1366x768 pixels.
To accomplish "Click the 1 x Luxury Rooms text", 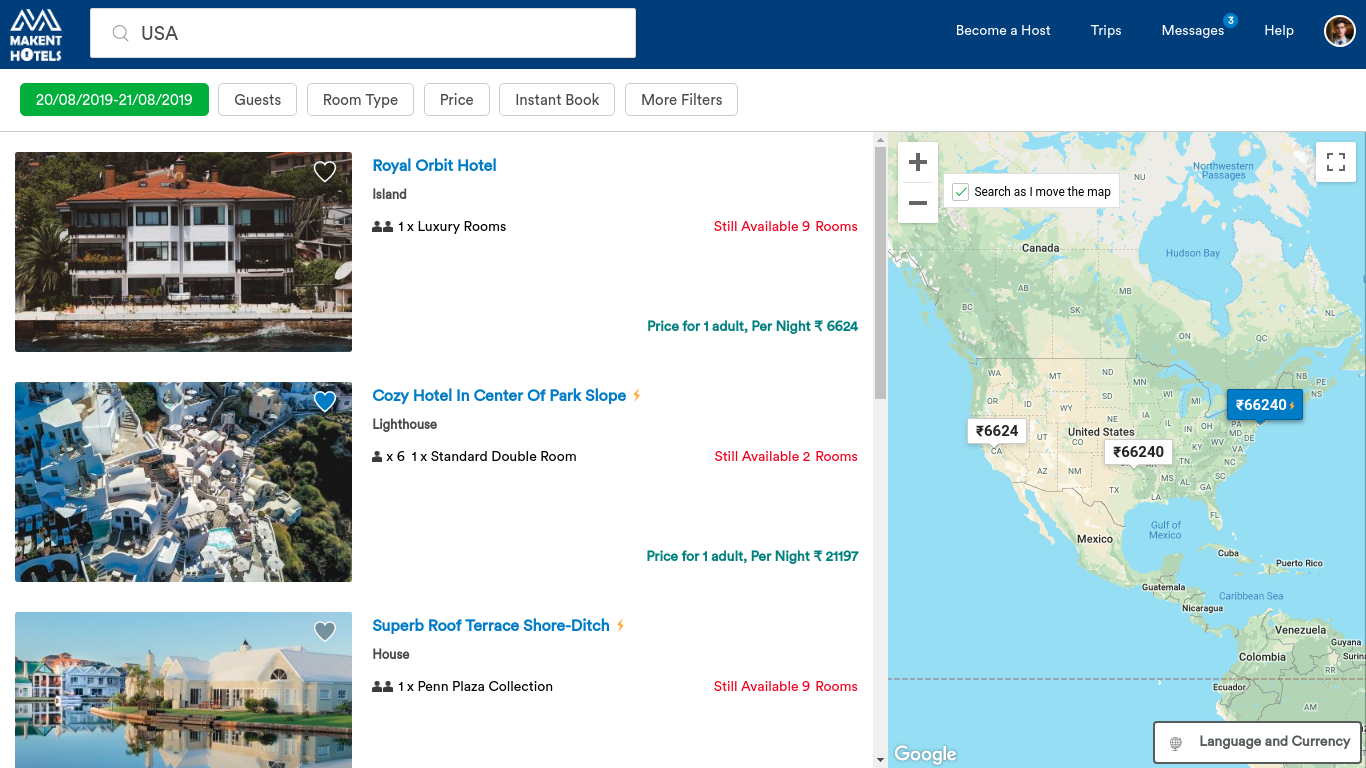I will [452, 227].
